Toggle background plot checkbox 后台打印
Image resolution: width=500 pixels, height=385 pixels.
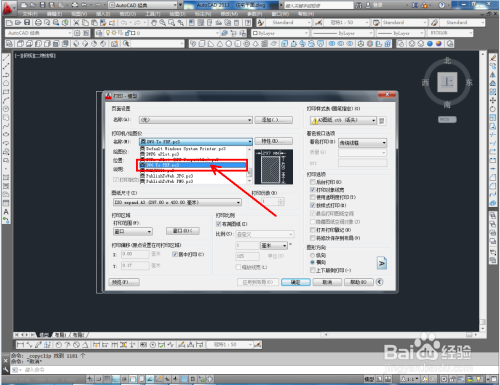[313, 182]
